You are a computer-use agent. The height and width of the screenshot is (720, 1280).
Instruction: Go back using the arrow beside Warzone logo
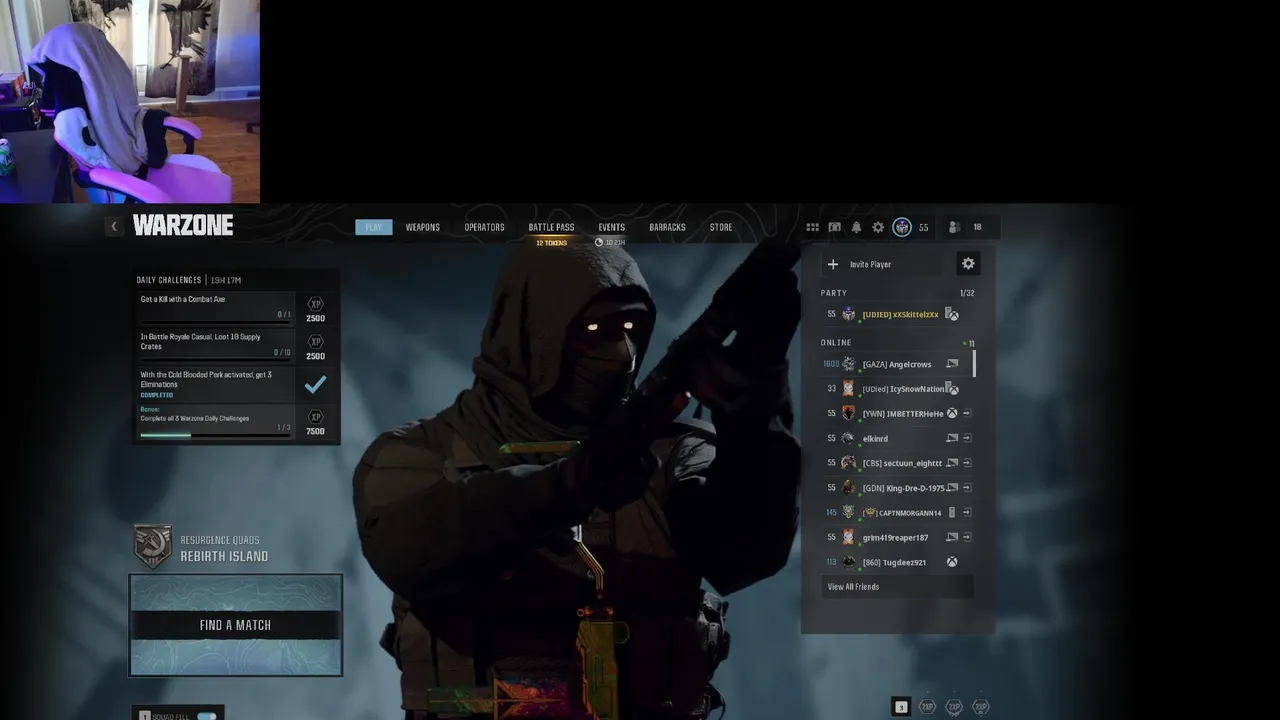coord(114,226)
